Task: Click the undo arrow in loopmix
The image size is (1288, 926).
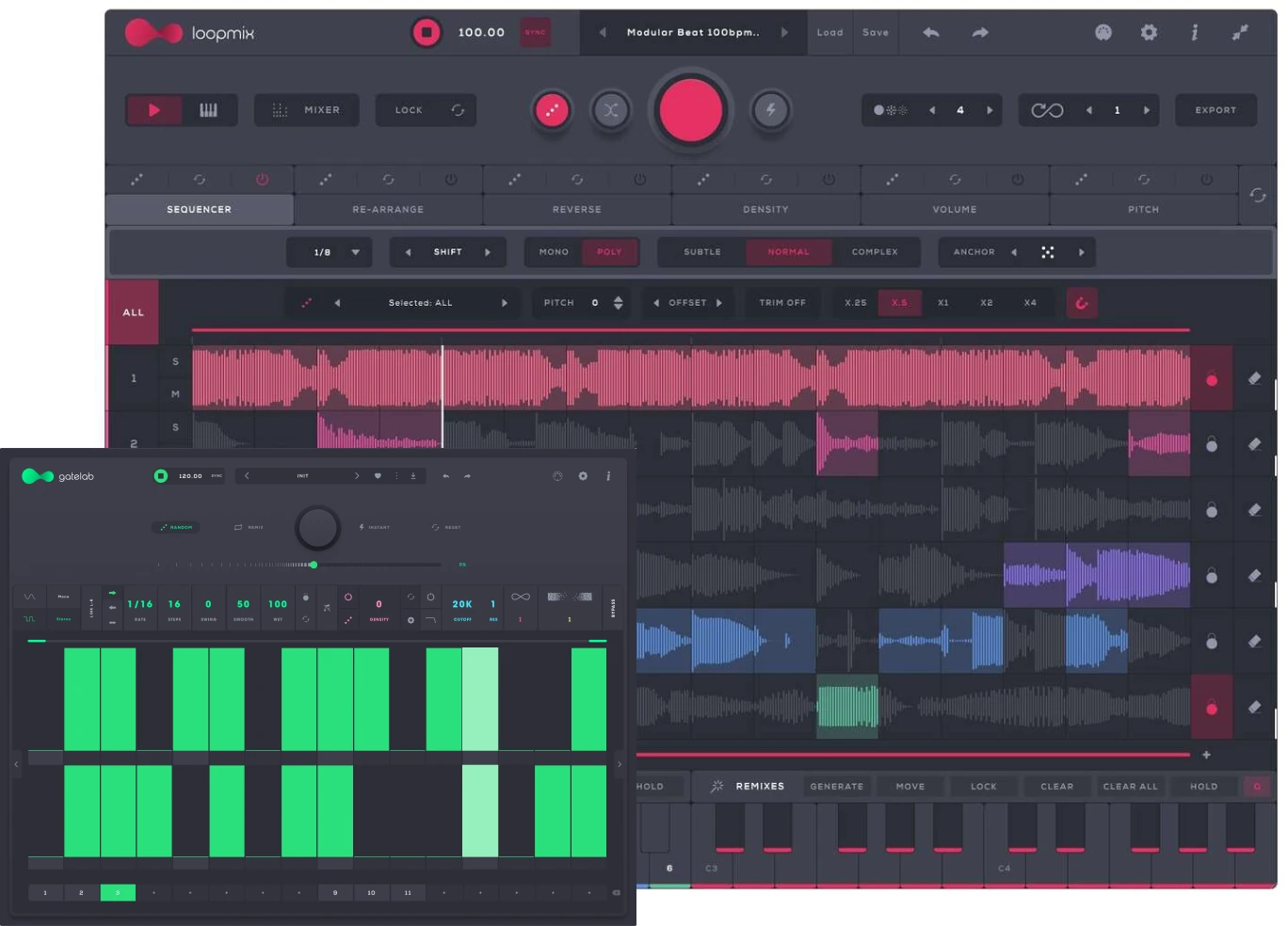Action: [931, 33]
